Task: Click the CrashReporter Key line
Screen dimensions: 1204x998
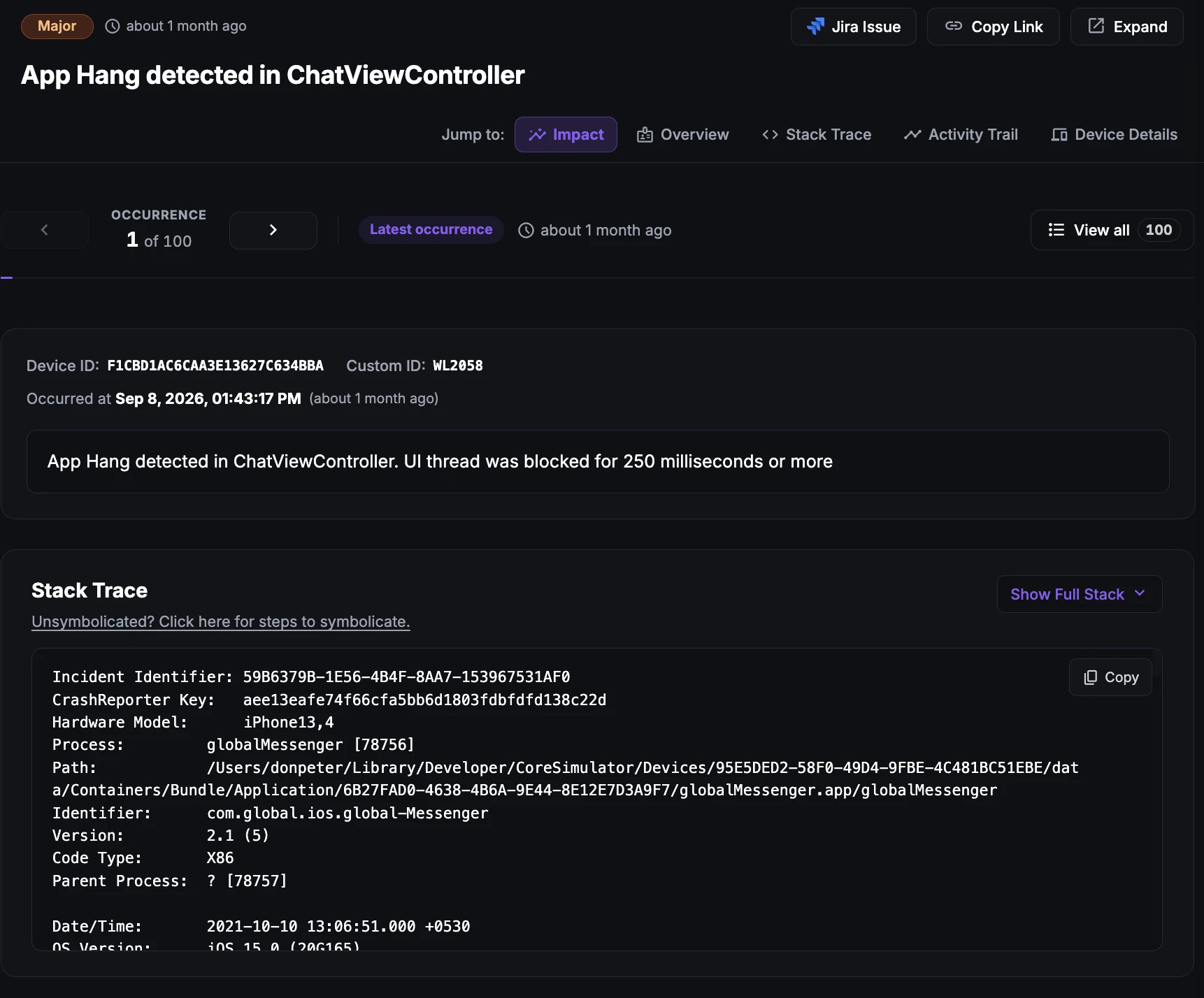Action: (329, 700)
